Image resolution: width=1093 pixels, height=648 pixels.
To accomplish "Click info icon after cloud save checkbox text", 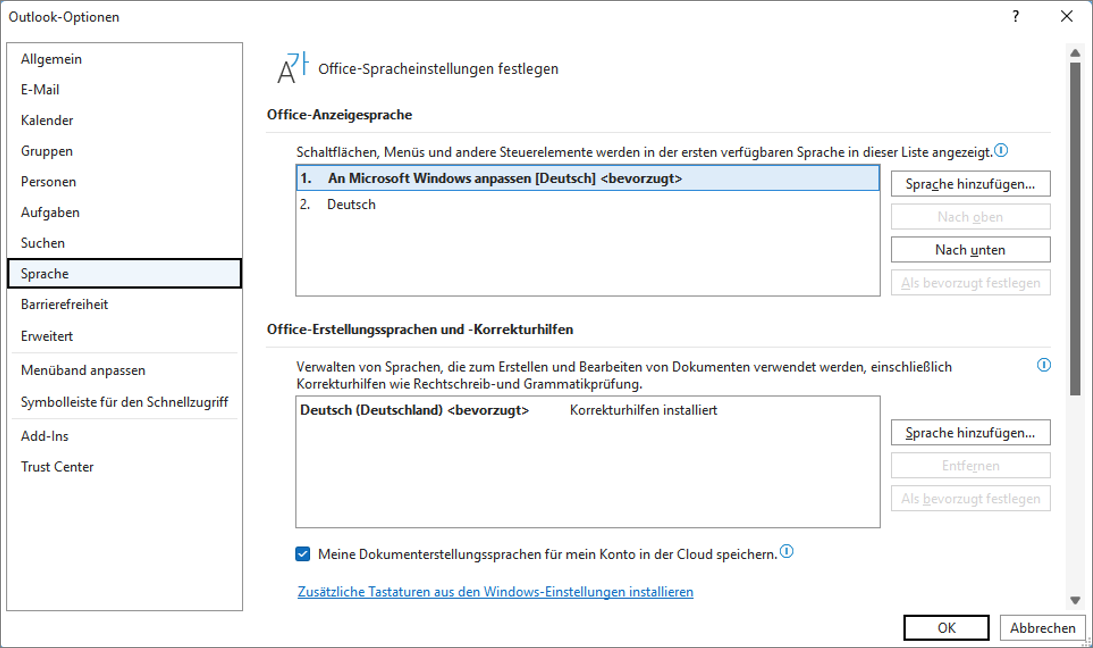I will coord(787,552).
